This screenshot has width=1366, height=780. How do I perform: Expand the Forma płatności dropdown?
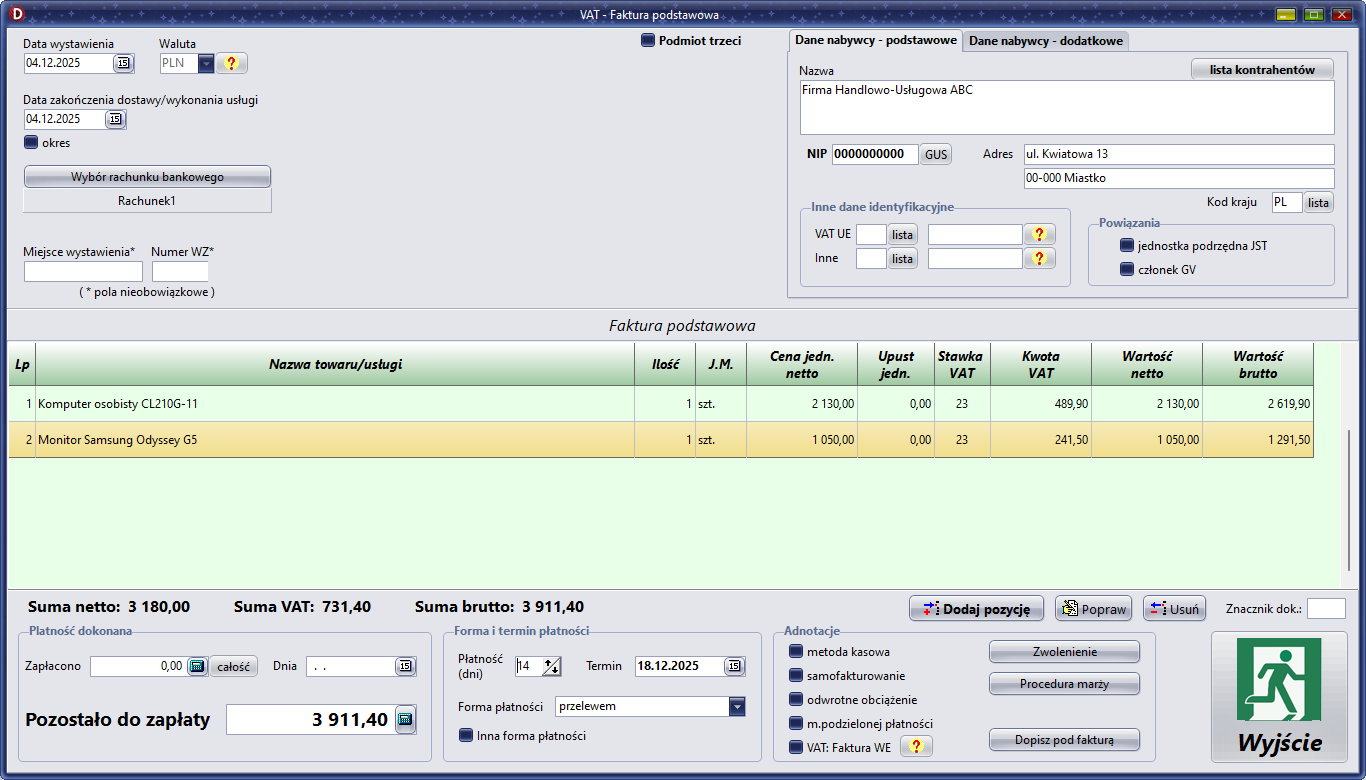(737, 707)
